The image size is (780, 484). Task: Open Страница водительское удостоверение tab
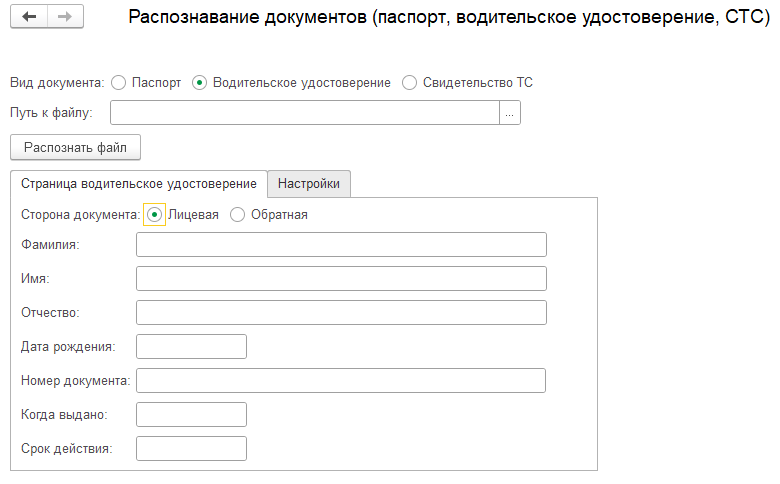coord(139,184)
